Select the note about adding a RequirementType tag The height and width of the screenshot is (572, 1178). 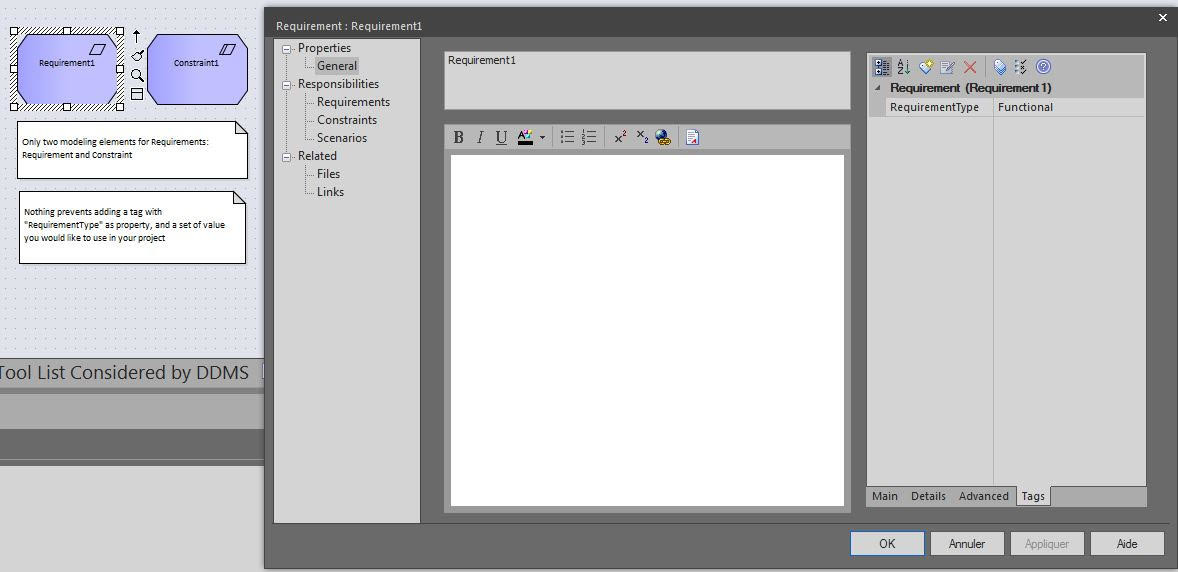coord(132,228)
